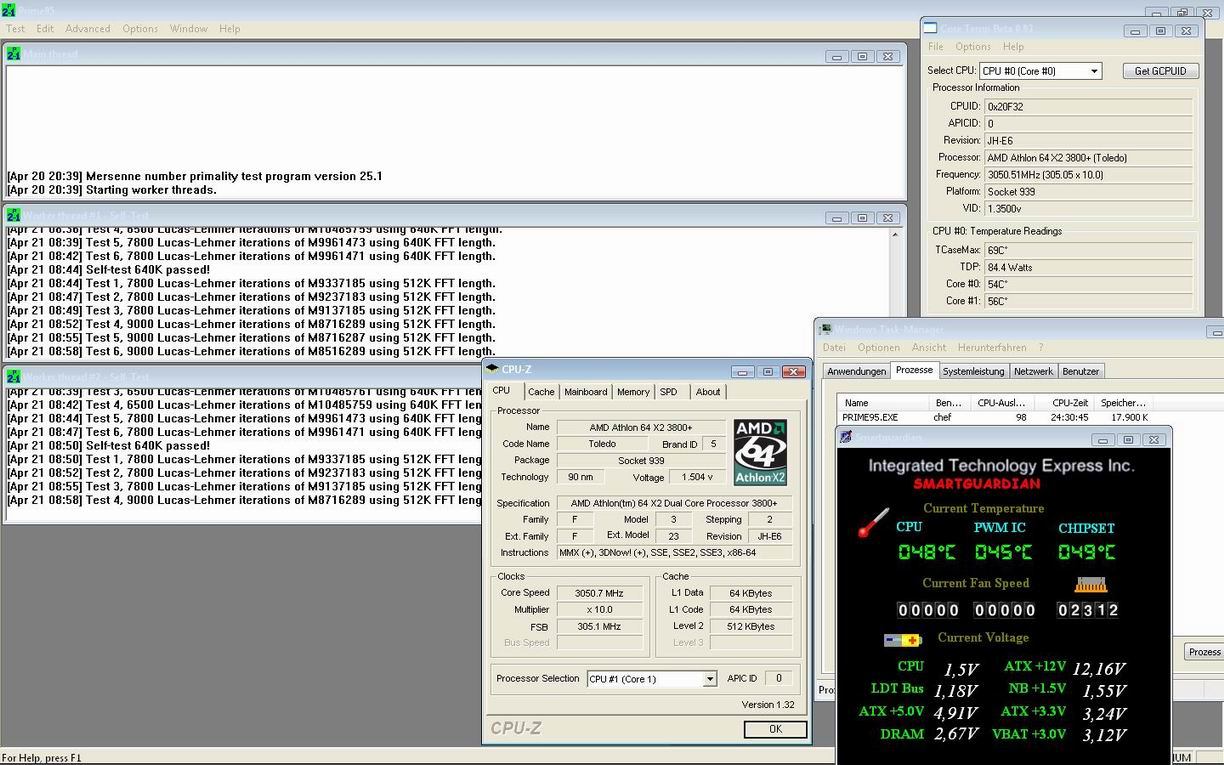Click the VID value 1.3500v
This screenshot has height=765, width=1224.
[1088, 208]
